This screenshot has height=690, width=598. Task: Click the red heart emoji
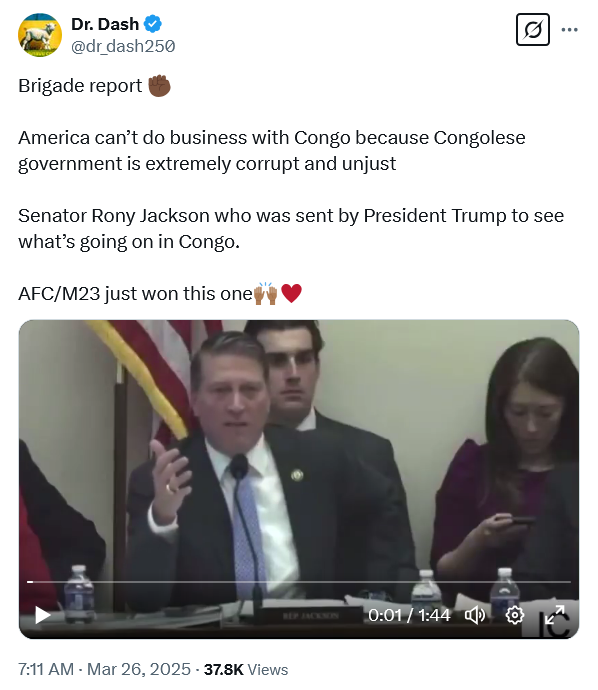pos(291,293)
